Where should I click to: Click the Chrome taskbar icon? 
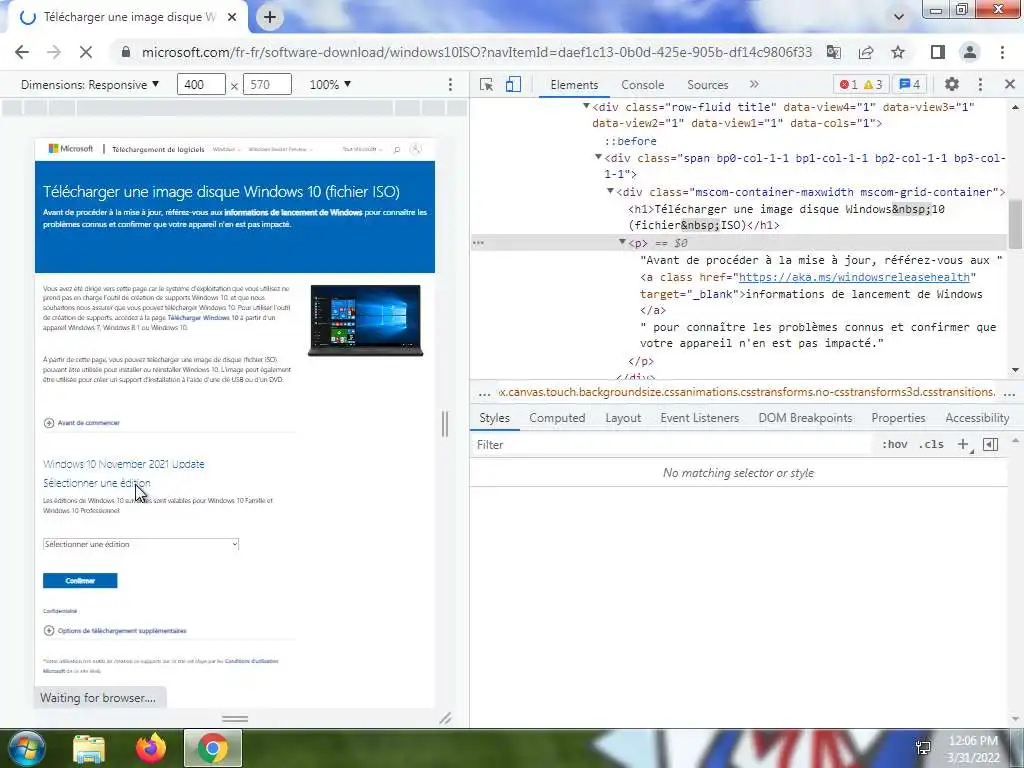[213, 748]
